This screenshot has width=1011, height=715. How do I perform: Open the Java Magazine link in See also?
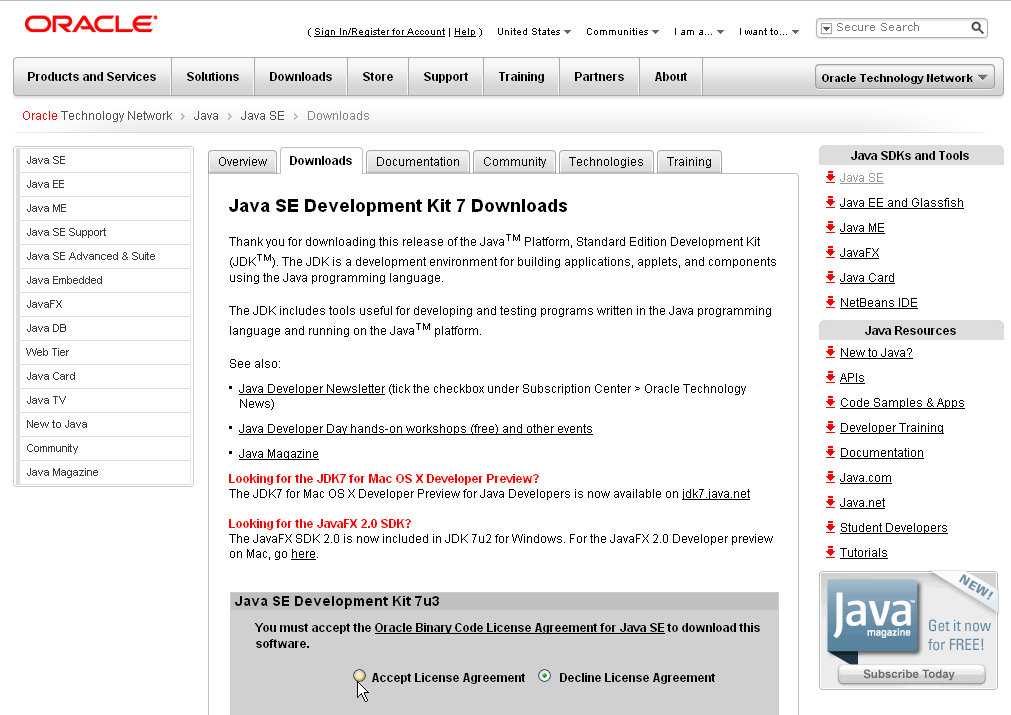coord(279,454)
